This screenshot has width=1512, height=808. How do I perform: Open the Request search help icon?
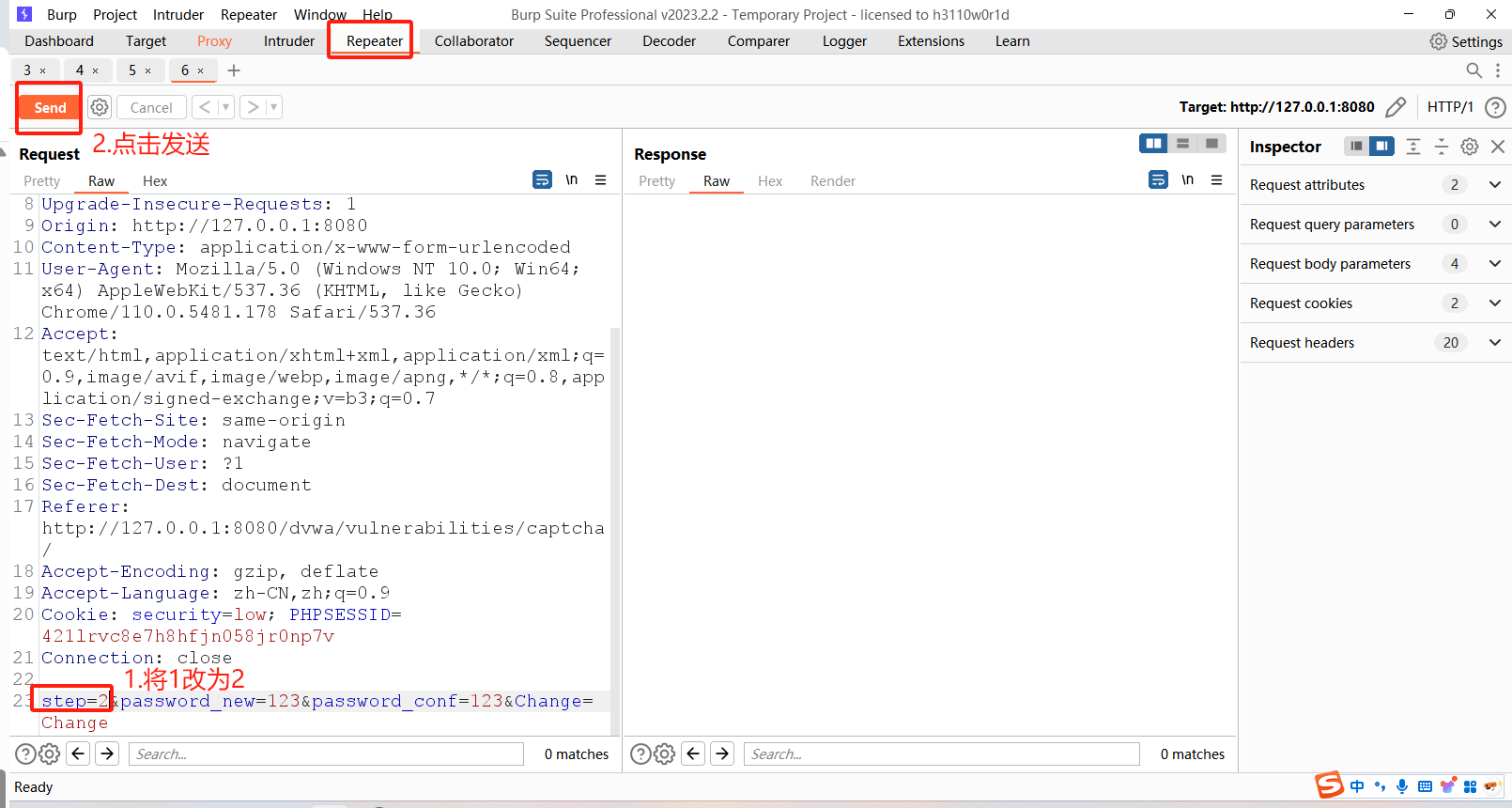(x=25, y=754)
